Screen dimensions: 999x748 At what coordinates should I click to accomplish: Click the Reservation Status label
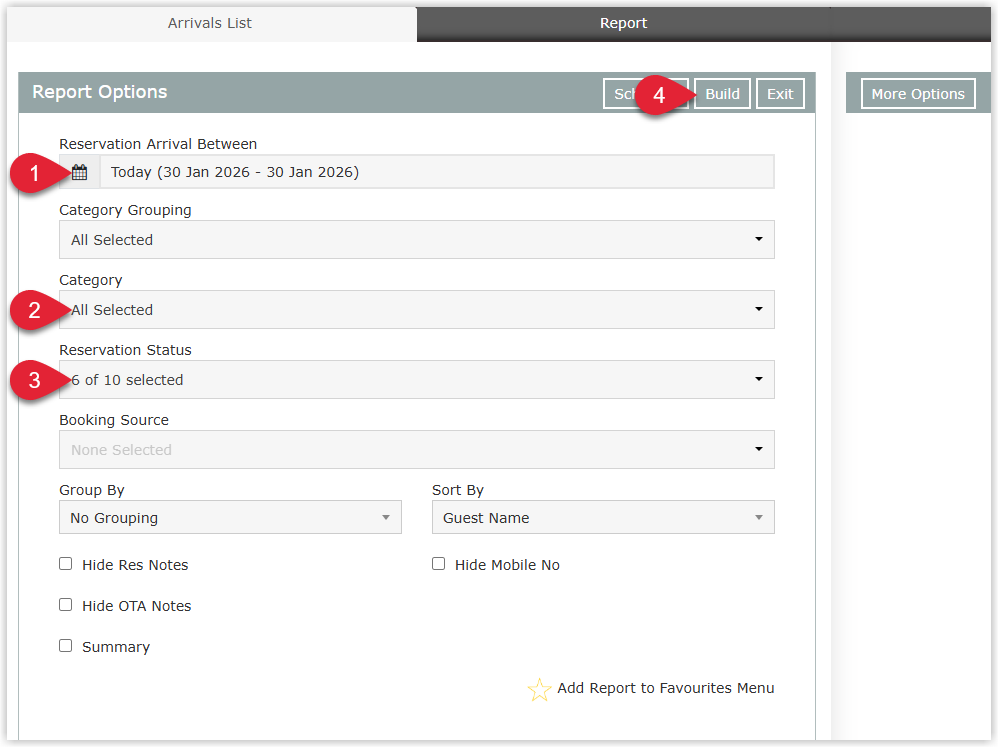126,350
